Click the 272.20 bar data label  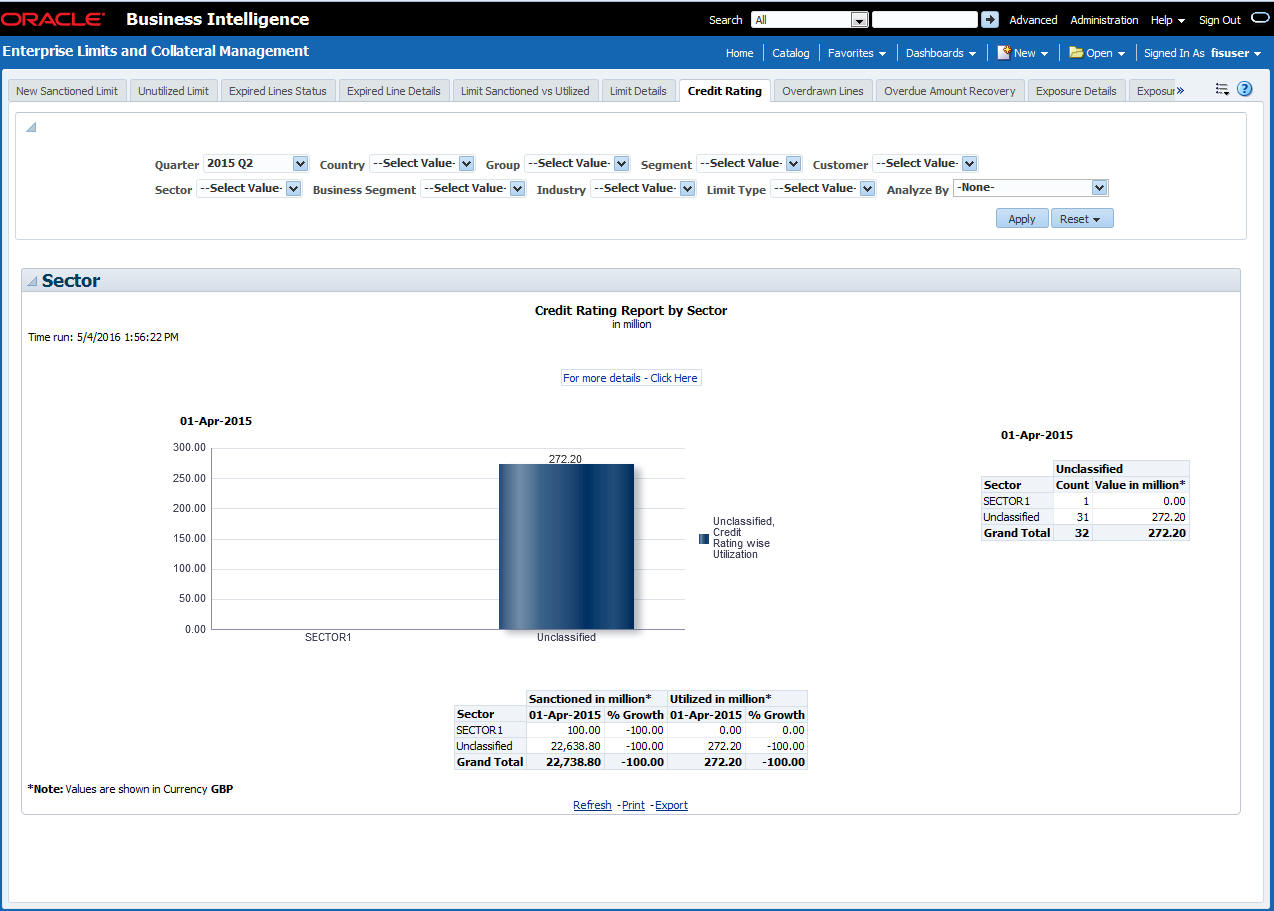pos(565,459)
